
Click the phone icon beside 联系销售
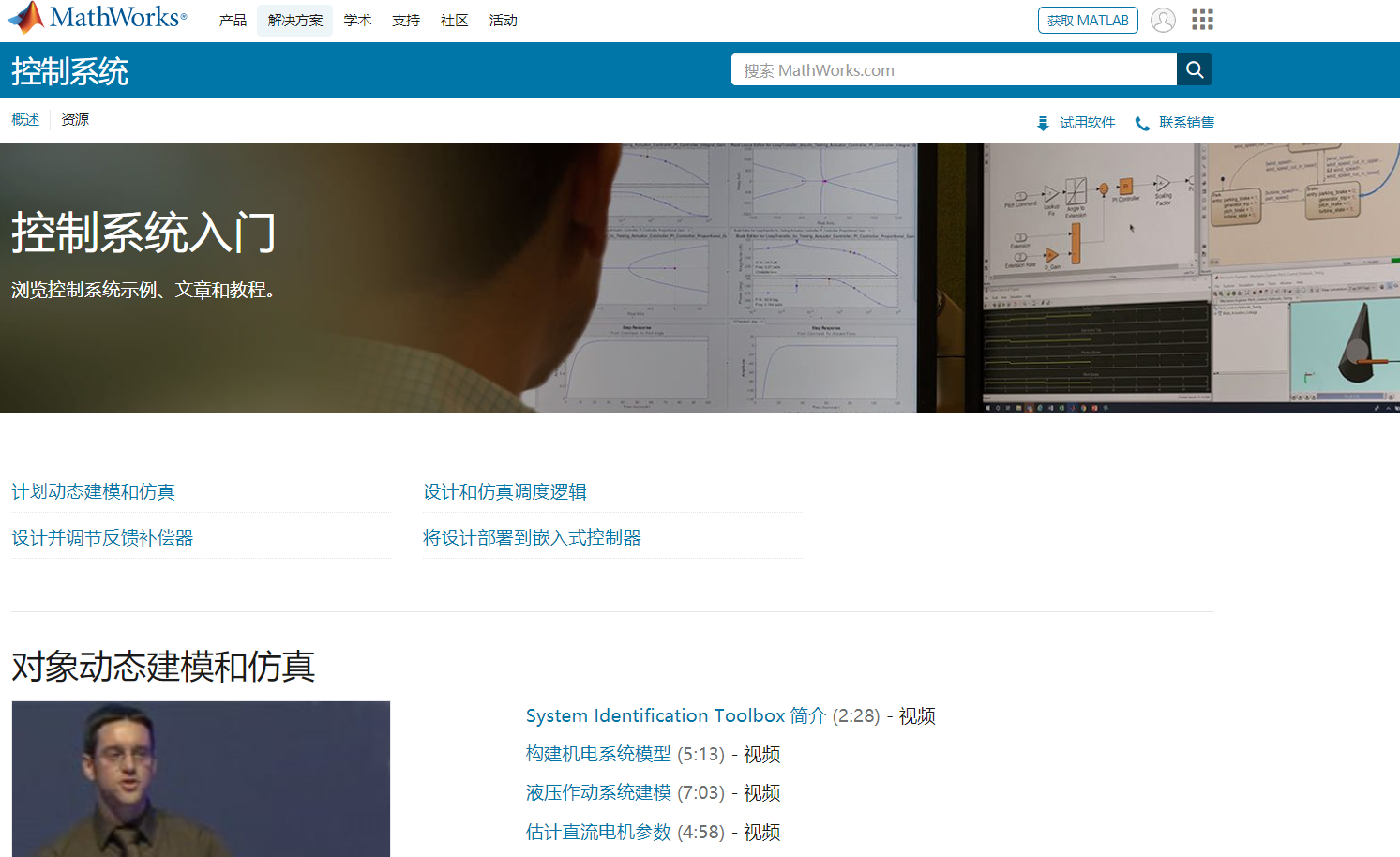click(x=1142, y=123)
